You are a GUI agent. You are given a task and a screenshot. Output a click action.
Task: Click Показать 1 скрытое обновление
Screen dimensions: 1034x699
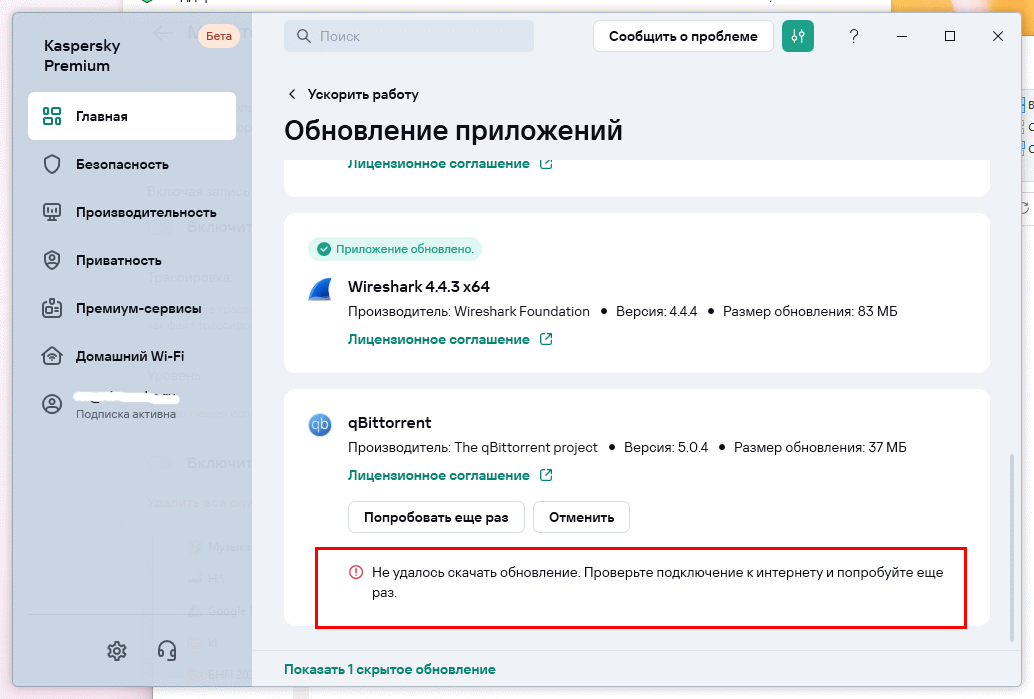pyautogui.click(x=390, y=669)
